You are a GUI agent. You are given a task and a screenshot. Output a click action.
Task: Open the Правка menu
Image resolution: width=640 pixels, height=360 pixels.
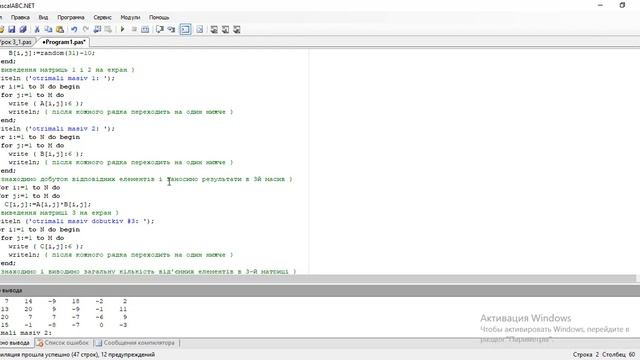20,17
